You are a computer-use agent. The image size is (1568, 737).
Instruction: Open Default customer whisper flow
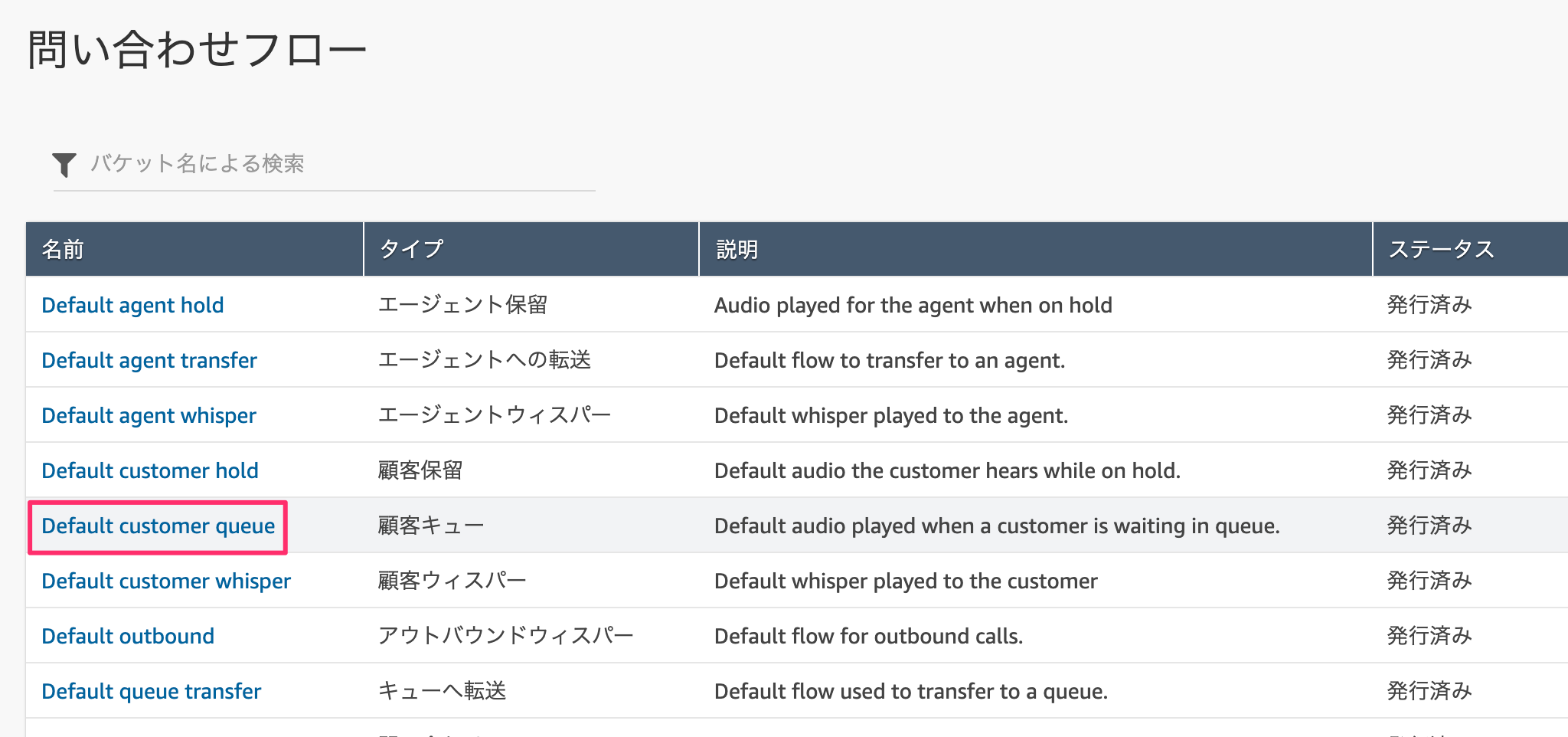[x=166, y=581]
